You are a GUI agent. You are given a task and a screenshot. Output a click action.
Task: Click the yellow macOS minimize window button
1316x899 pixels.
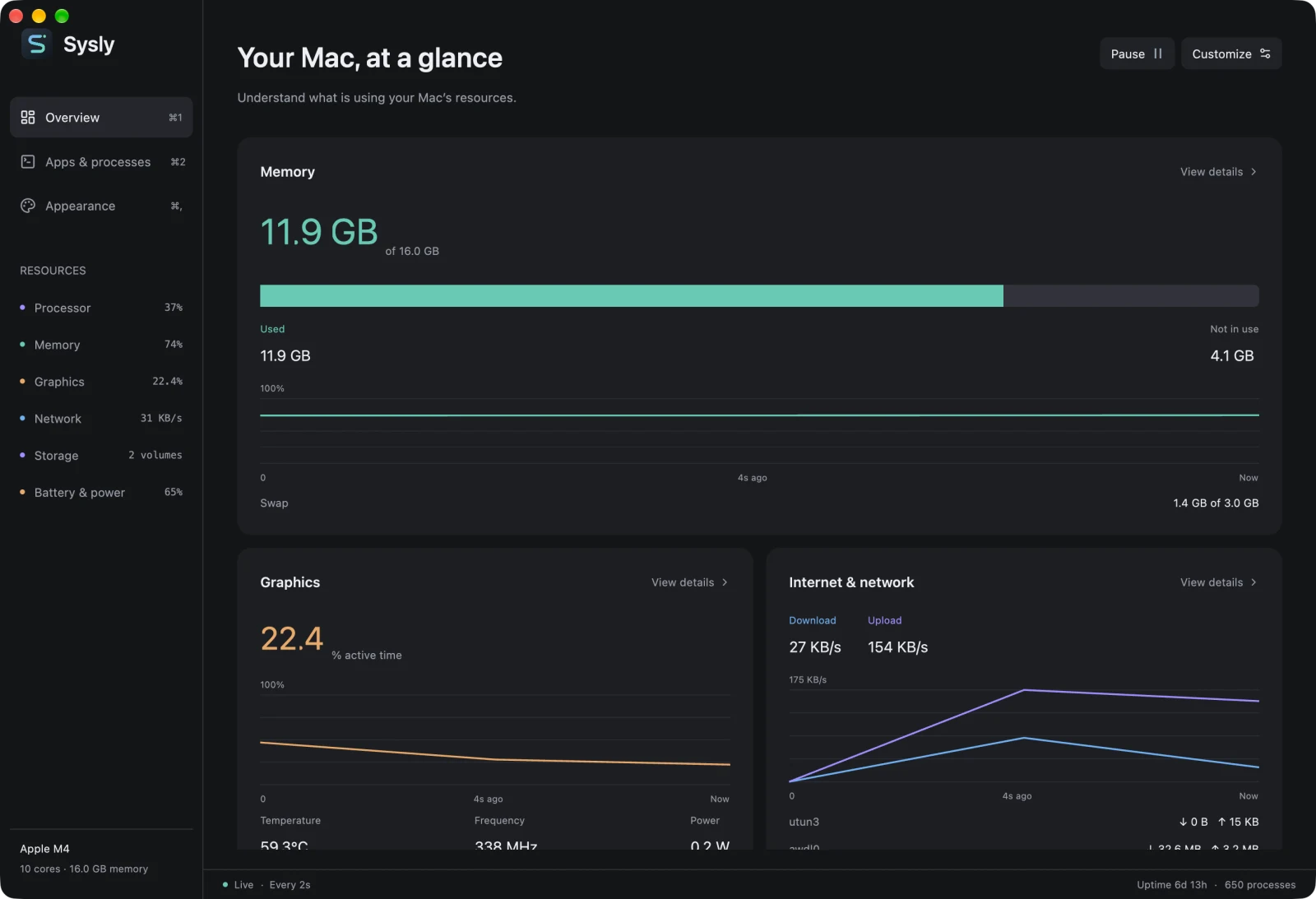click(x=39, y=16)
